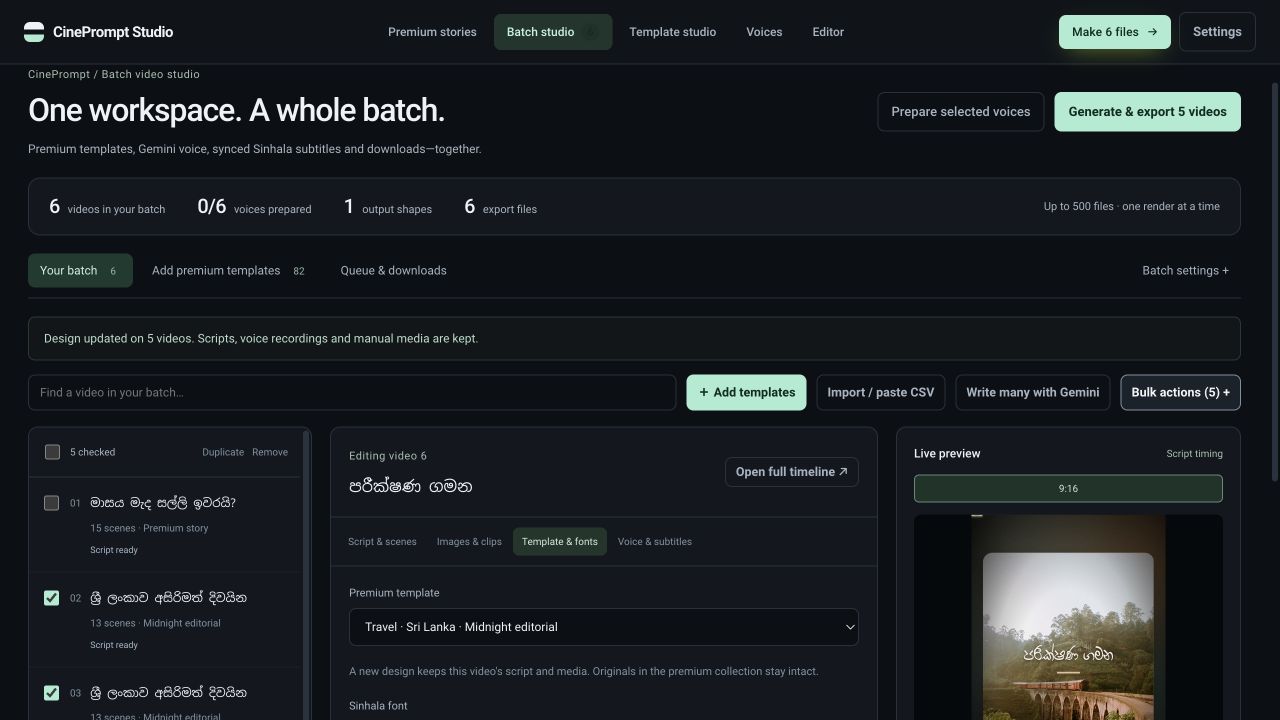Select video 01 title මාසය මැද සල්ලි ඉවරයි?
This screenshot has width=1280, height=720.
coord(163,503)
